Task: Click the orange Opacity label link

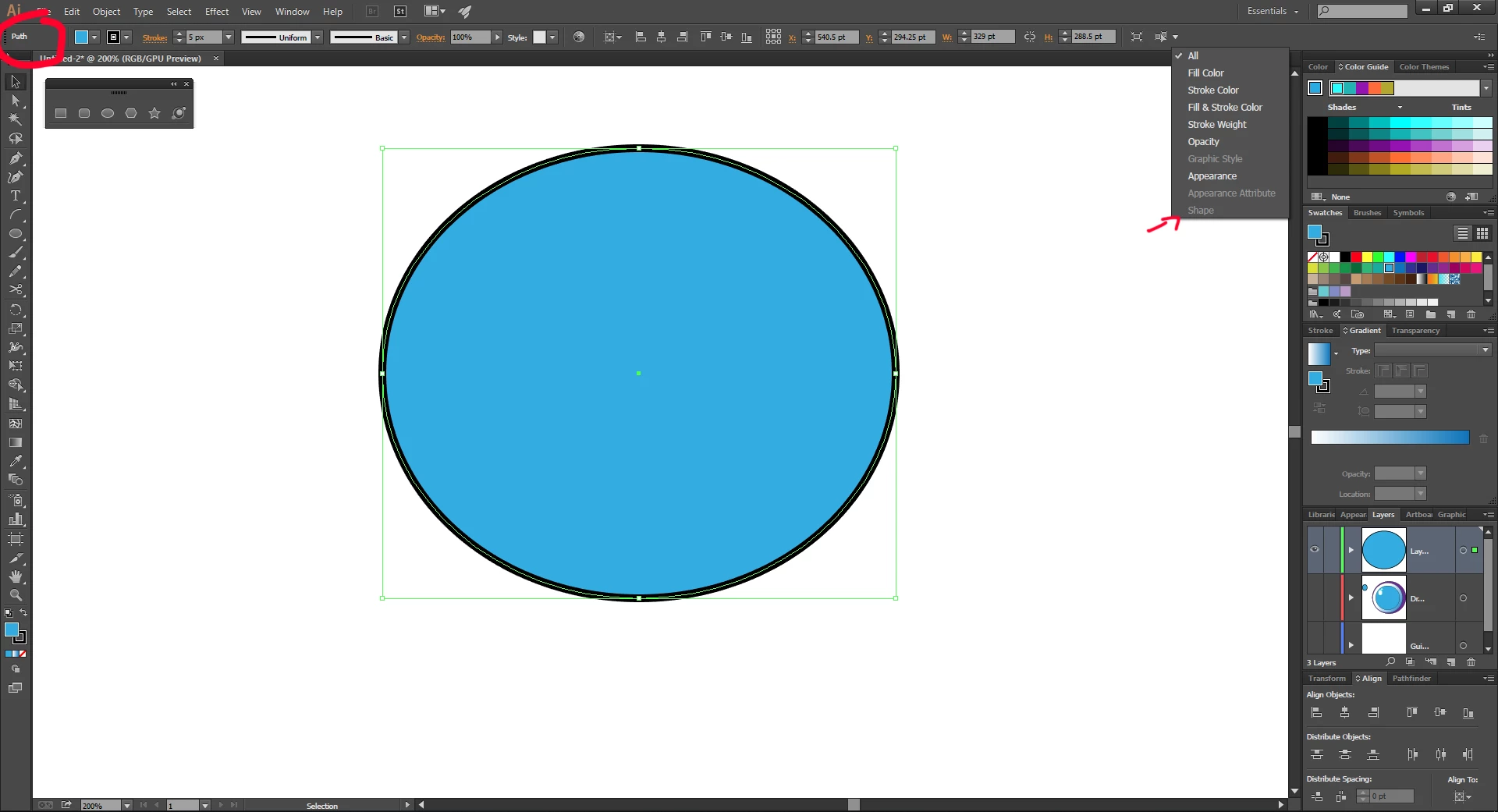Action: pyautogui.click(x=431, y=37)
